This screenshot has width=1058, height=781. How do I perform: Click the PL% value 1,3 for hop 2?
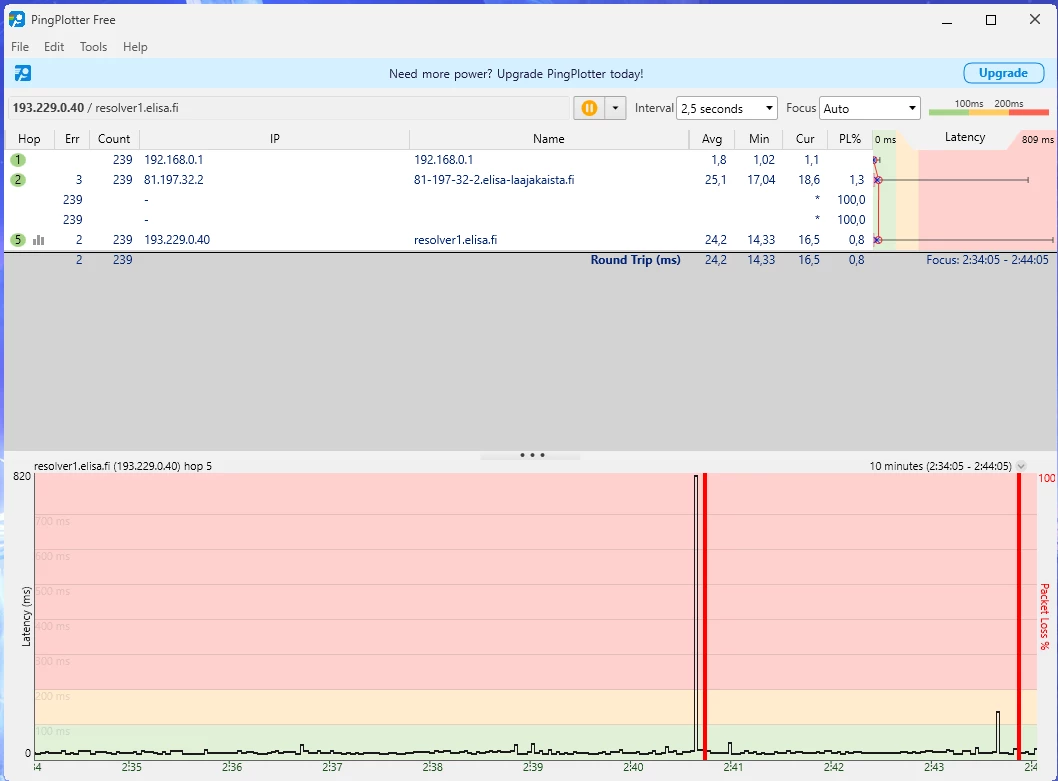pos(856,180)
